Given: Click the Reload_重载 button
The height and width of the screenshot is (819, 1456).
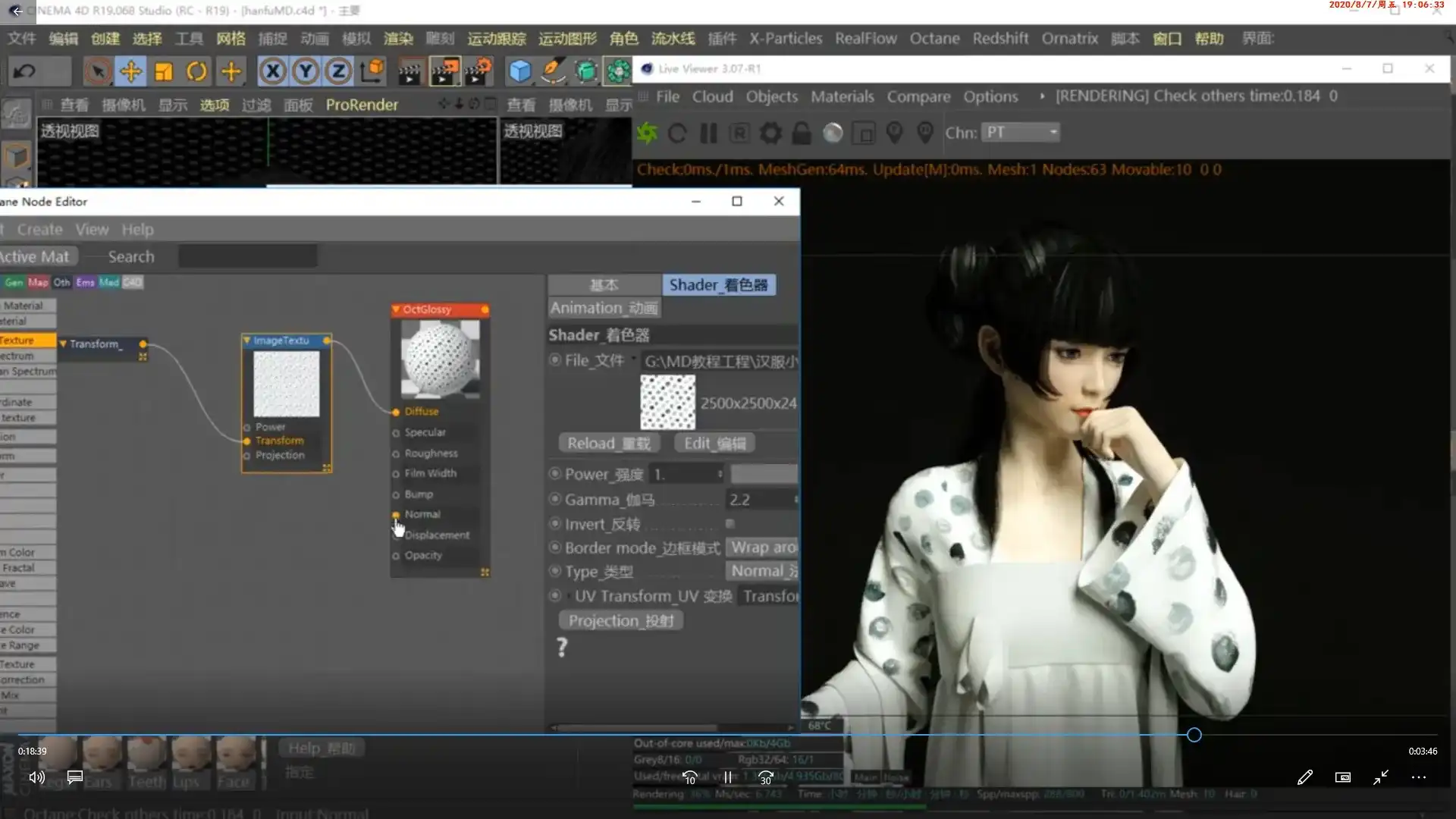Looking at the screenshot, I should pos(609,443).
